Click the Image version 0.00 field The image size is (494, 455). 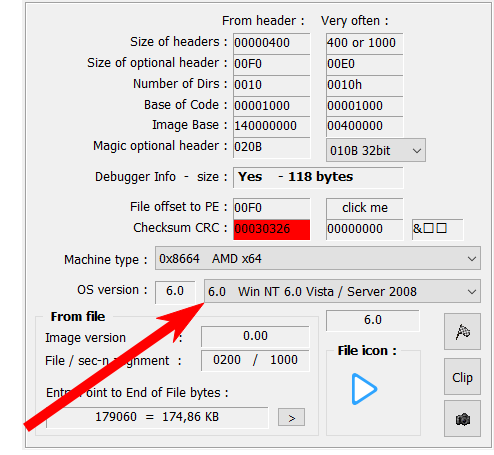(255, 336)
